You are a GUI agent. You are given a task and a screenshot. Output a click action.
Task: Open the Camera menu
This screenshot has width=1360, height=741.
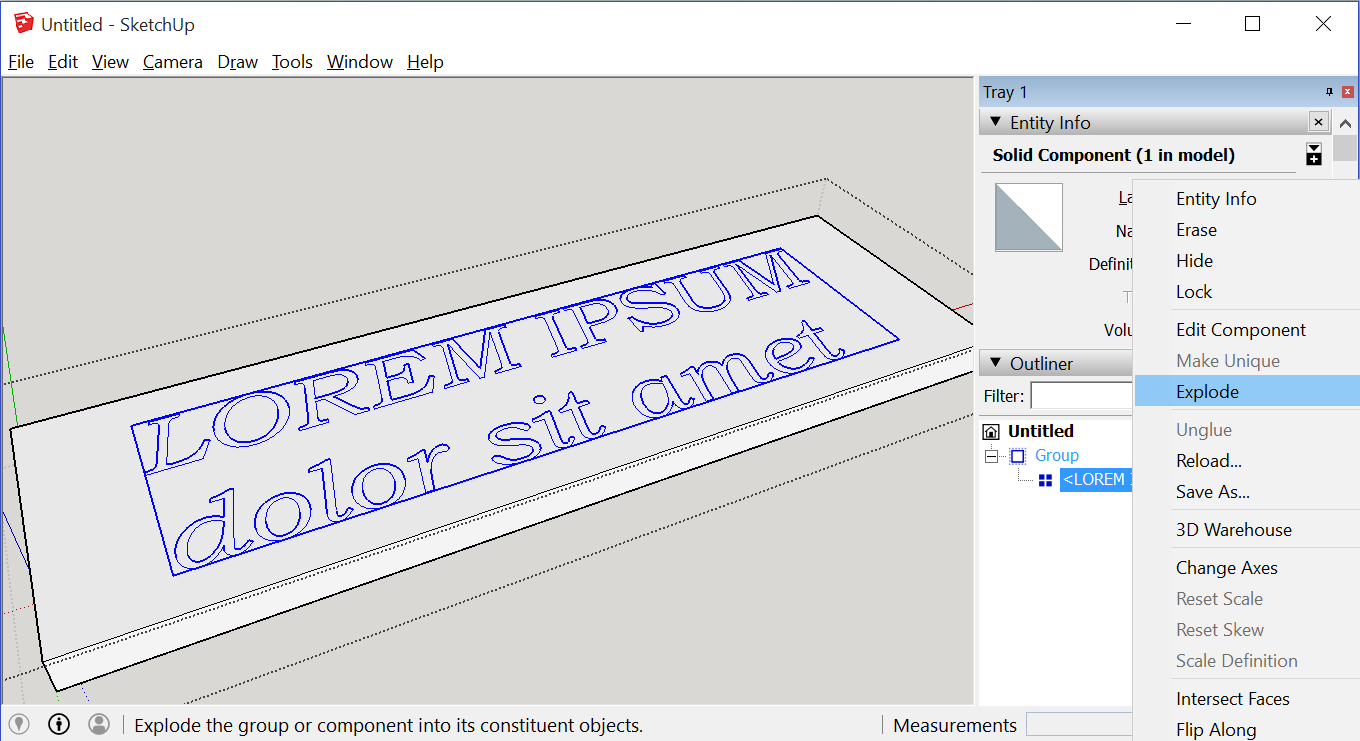coord(172,62)
